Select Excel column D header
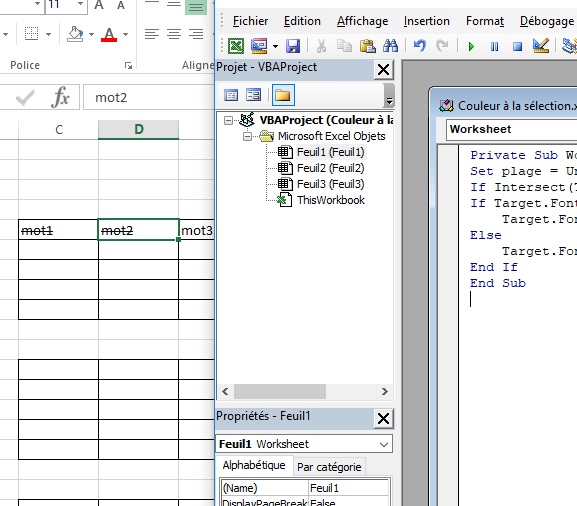577x506 pixels. coord(138,130)
